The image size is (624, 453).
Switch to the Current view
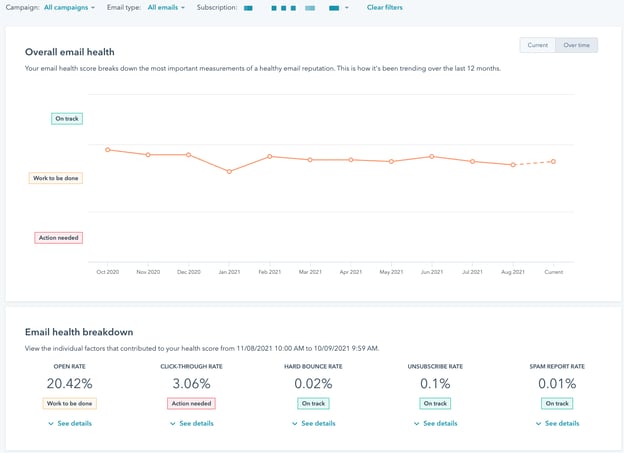(537, 45)
